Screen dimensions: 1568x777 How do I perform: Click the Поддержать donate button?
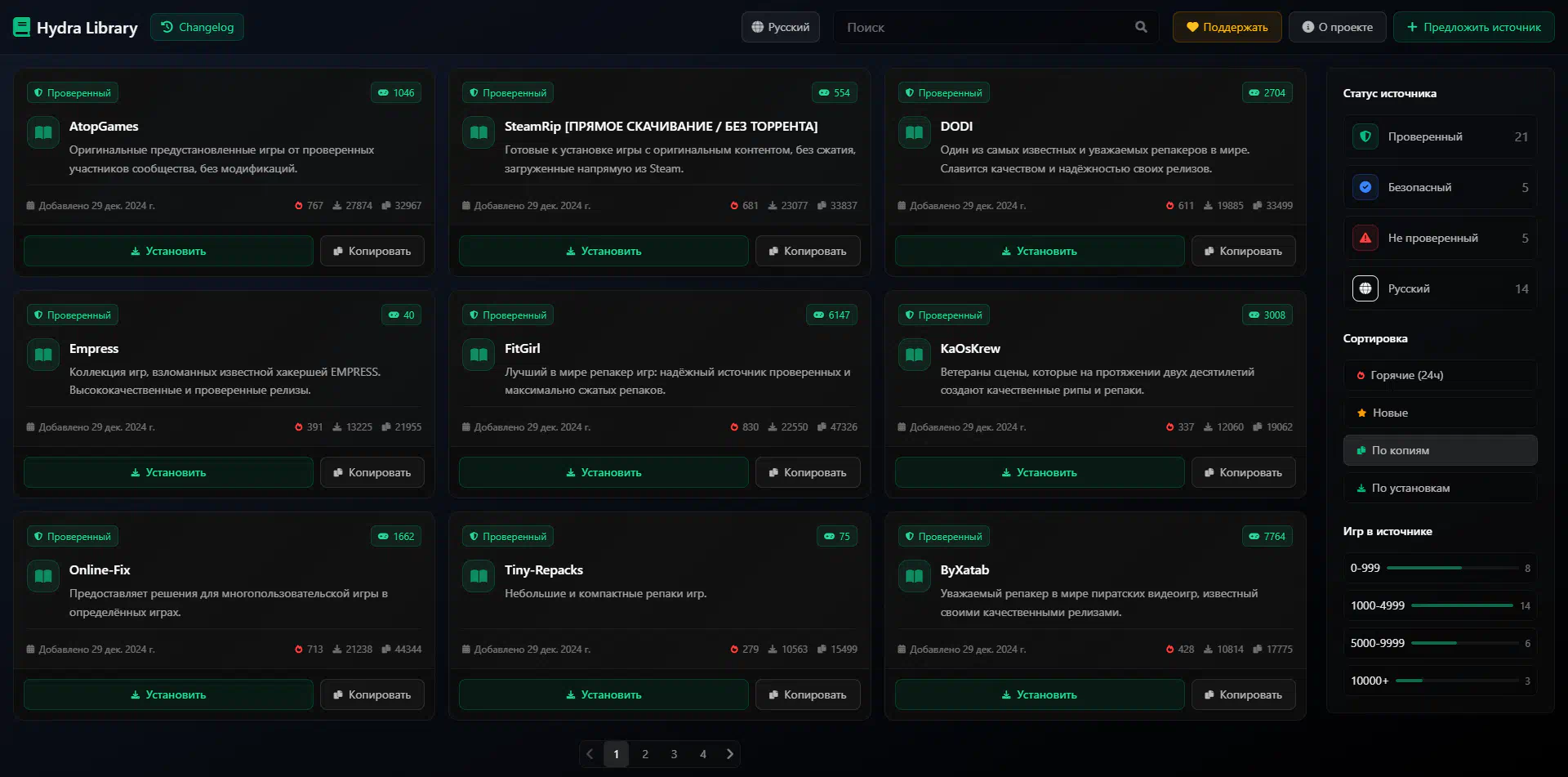1227,27
